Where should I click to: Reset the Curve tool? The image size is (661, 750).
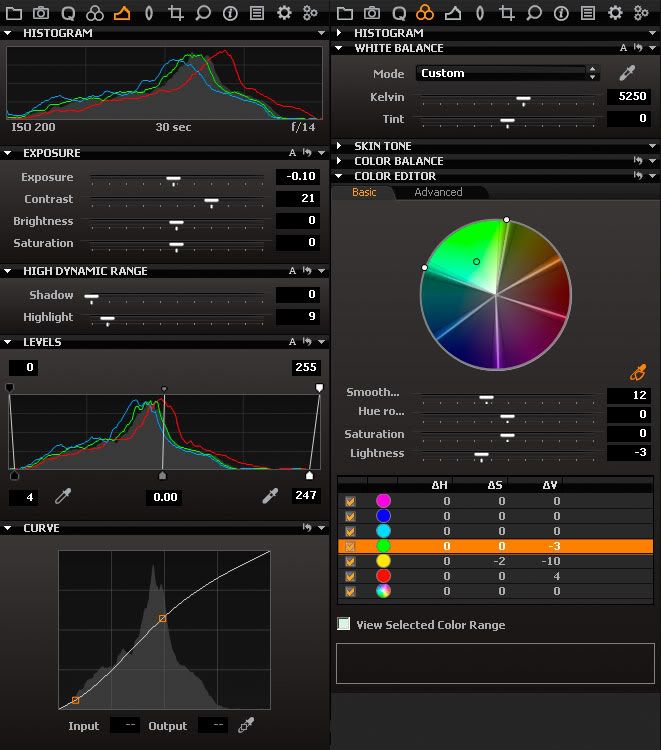point(307,528)
